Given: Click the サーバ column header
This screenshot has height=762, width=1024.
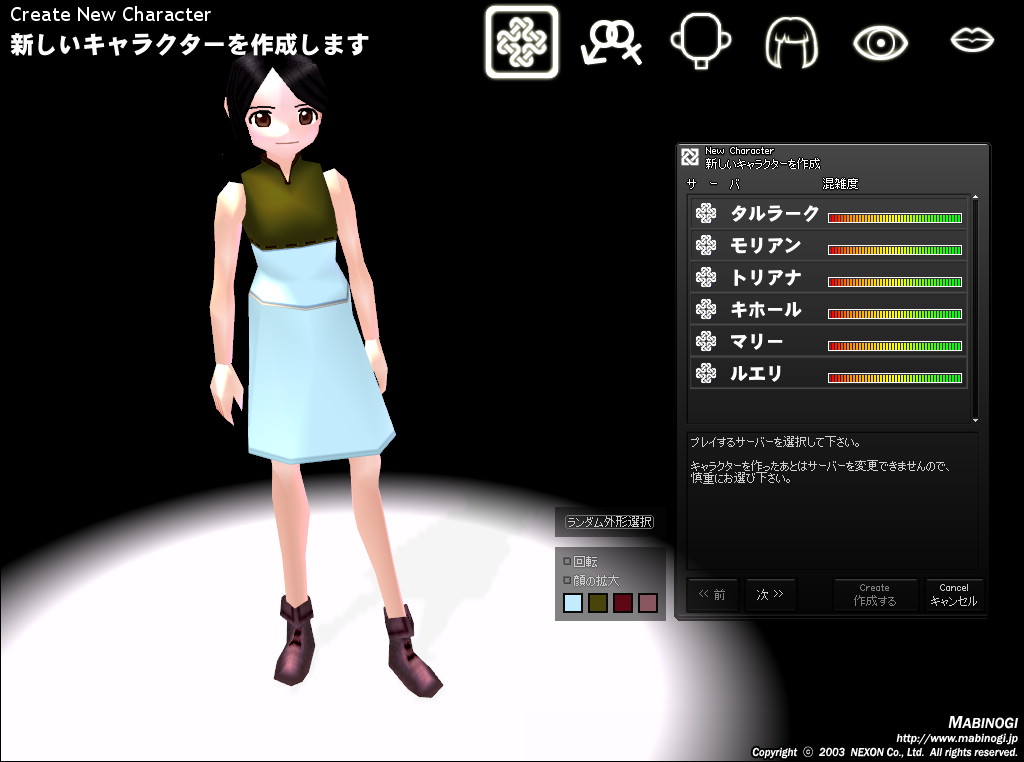Looking at the screenshot, I should coord(714,184).
